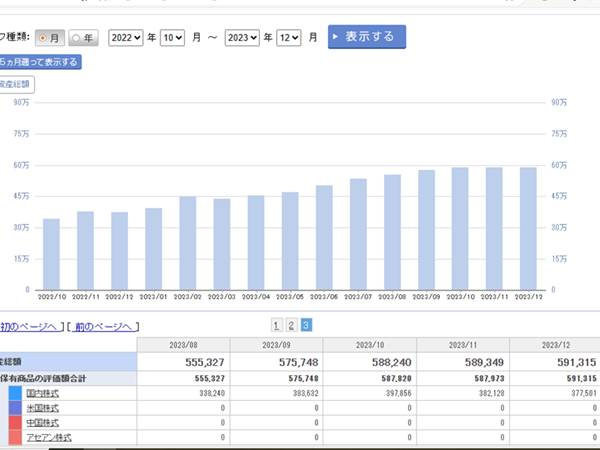Viewport: 600px width, 450px height.
Task: Select the 資産総額 chart tab
Action: (x=15, y=84)
